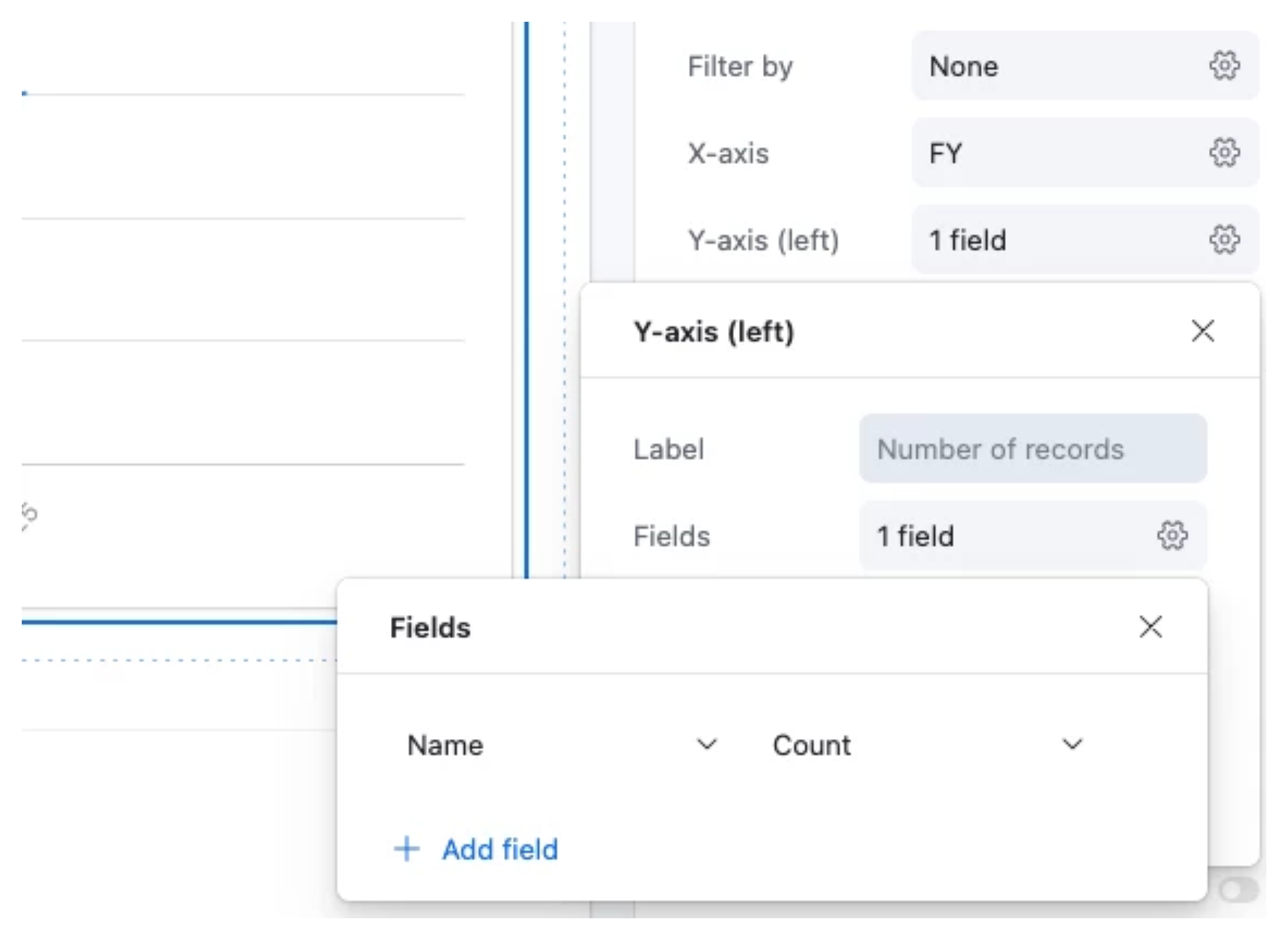The width and height of the screenshot is (1288, 940).
Task: Close the Y-axis (left) panel
Action: (x=1203, y=331)
